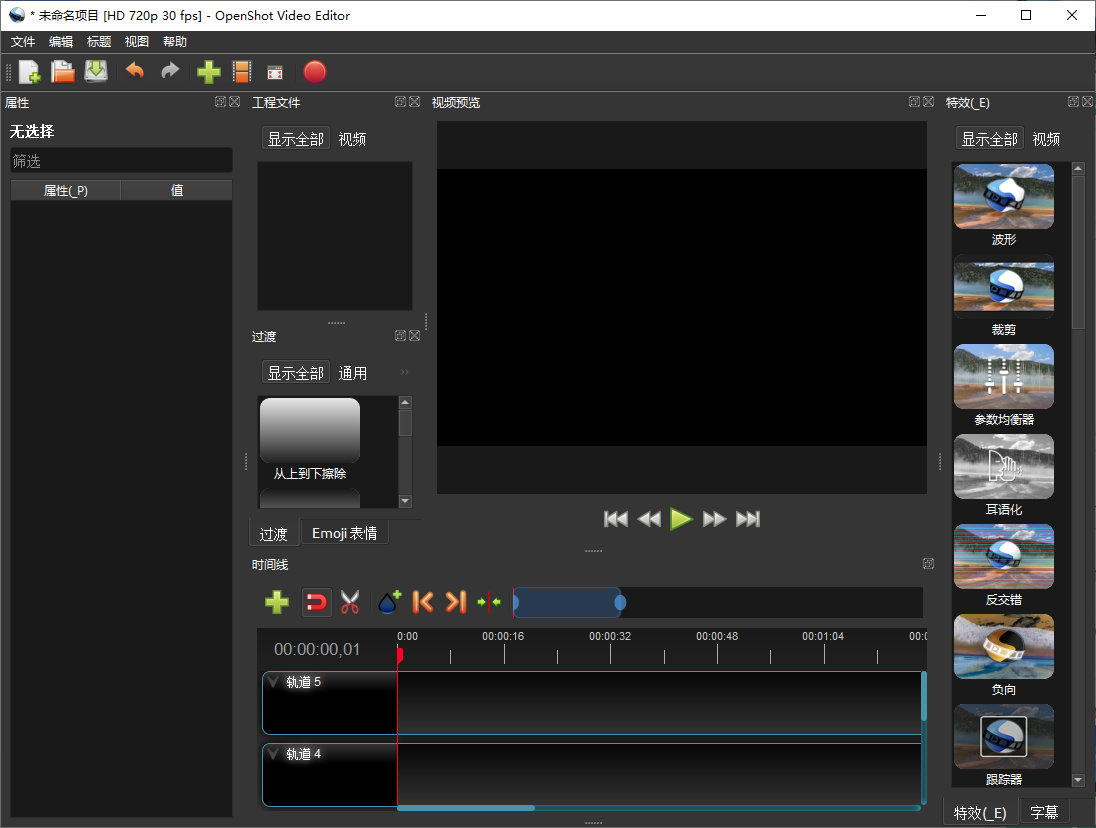Click the 筛选 filter input field
Image resolution: width=1096 pixels, height=828 pixels.
(120, 161)
